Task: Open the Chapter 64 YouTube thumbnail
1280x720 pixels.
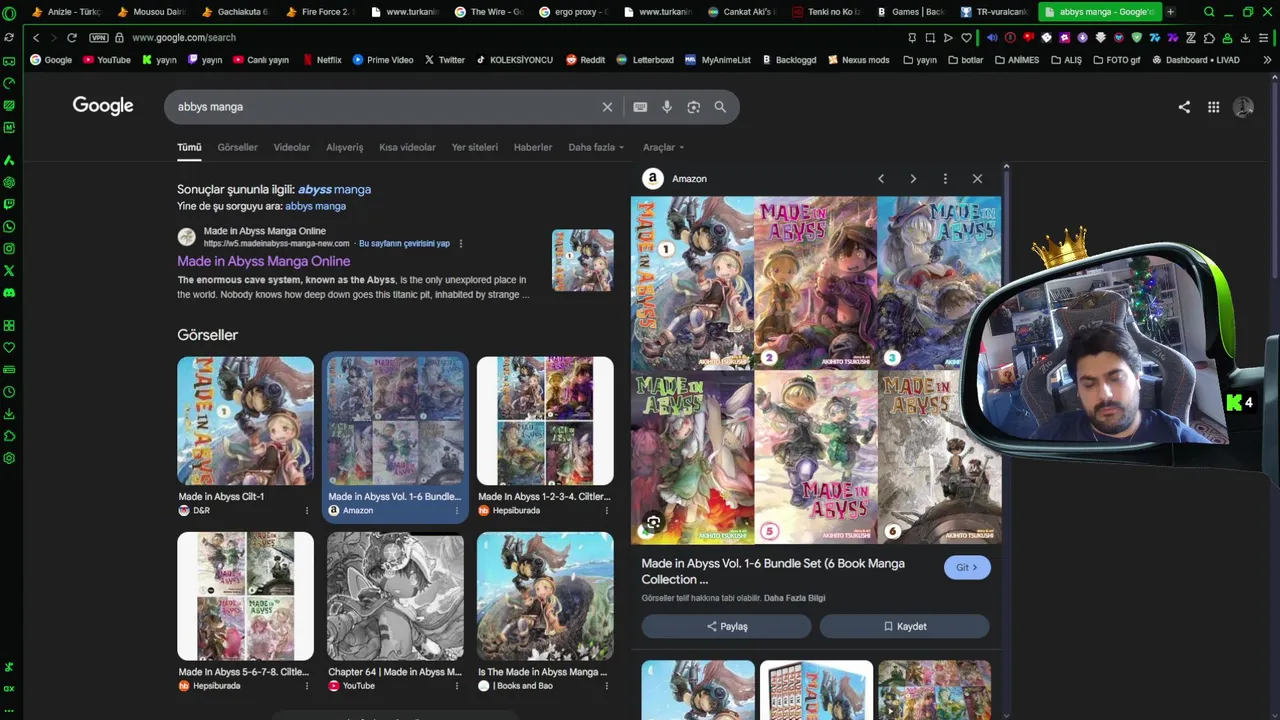Action: [395, 596]
